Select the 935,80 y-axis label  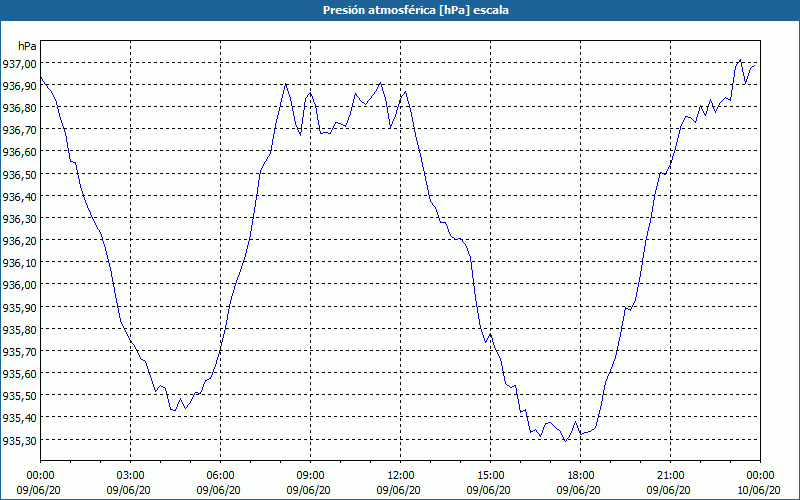click(19, 330)
